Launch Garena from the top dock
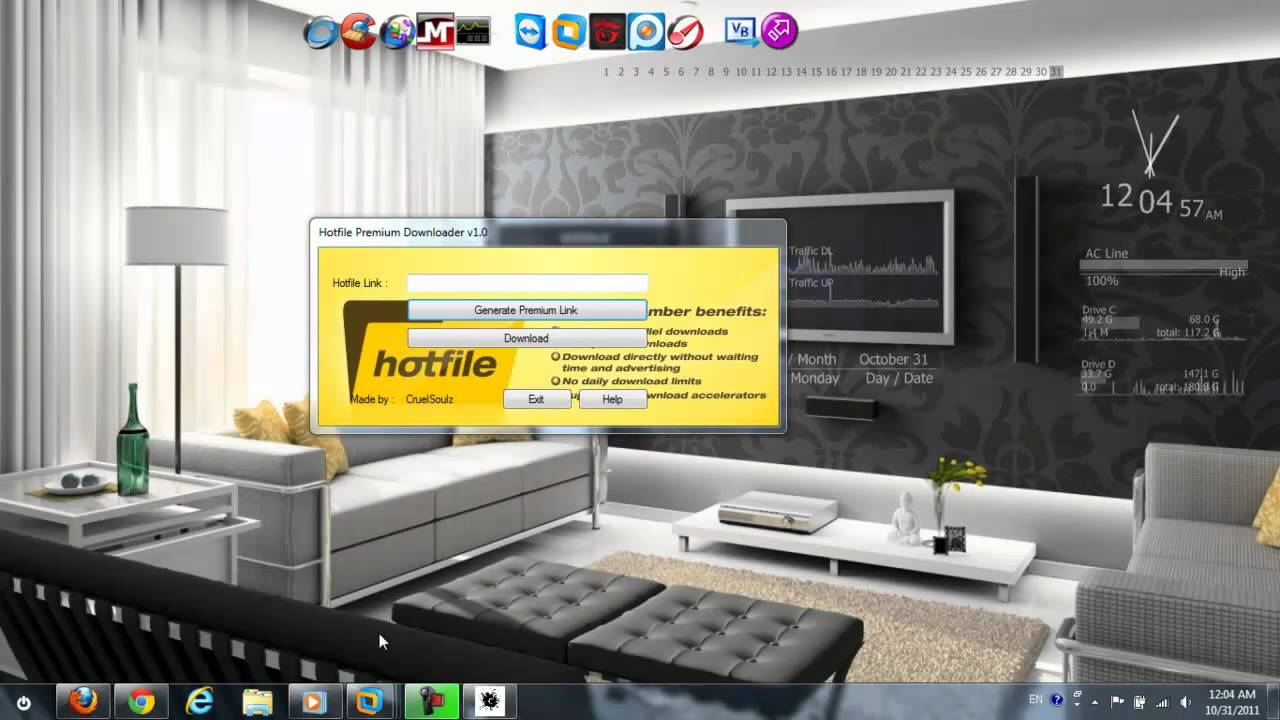The height and width of the screenshot is (720, 1280). point(607,32)
